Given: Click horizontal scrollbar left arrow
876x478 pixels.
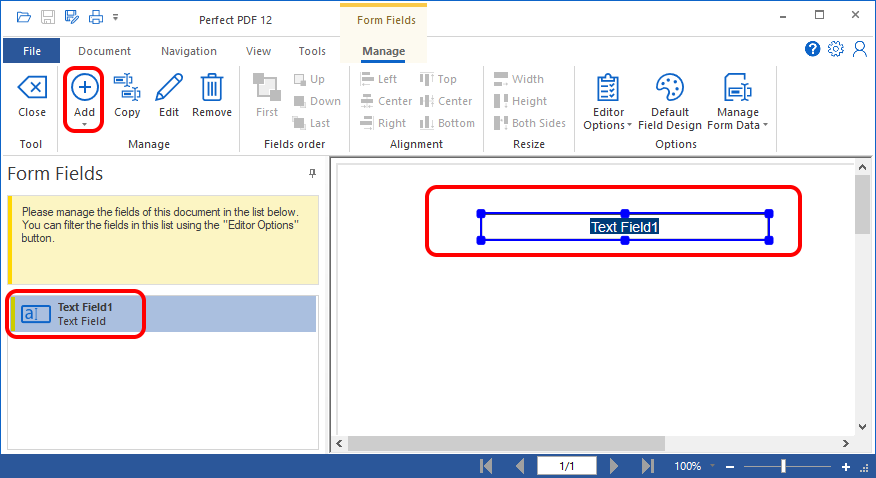Looking at the screenshot, I should 339,443.
